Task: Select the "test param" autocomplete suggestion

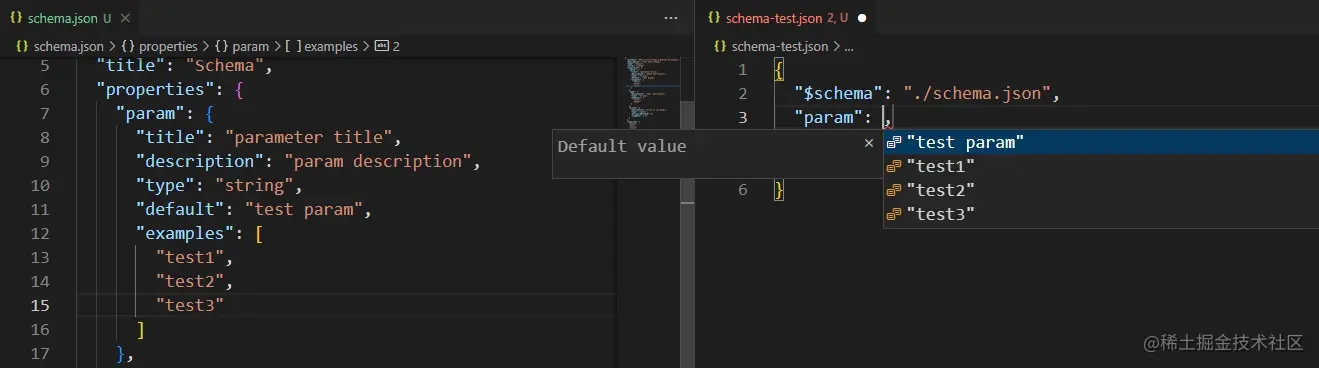Action: (x=1101, y=143)
